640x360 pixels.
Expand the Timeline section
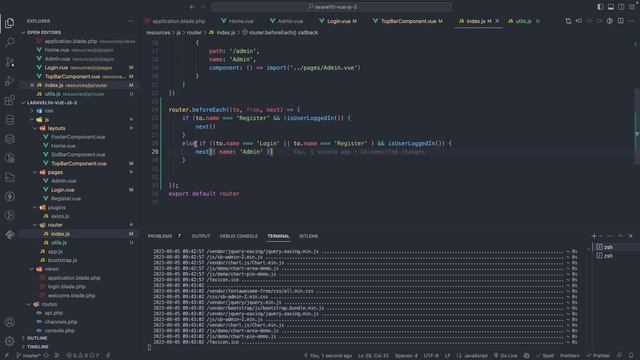(x=38, y=347)
